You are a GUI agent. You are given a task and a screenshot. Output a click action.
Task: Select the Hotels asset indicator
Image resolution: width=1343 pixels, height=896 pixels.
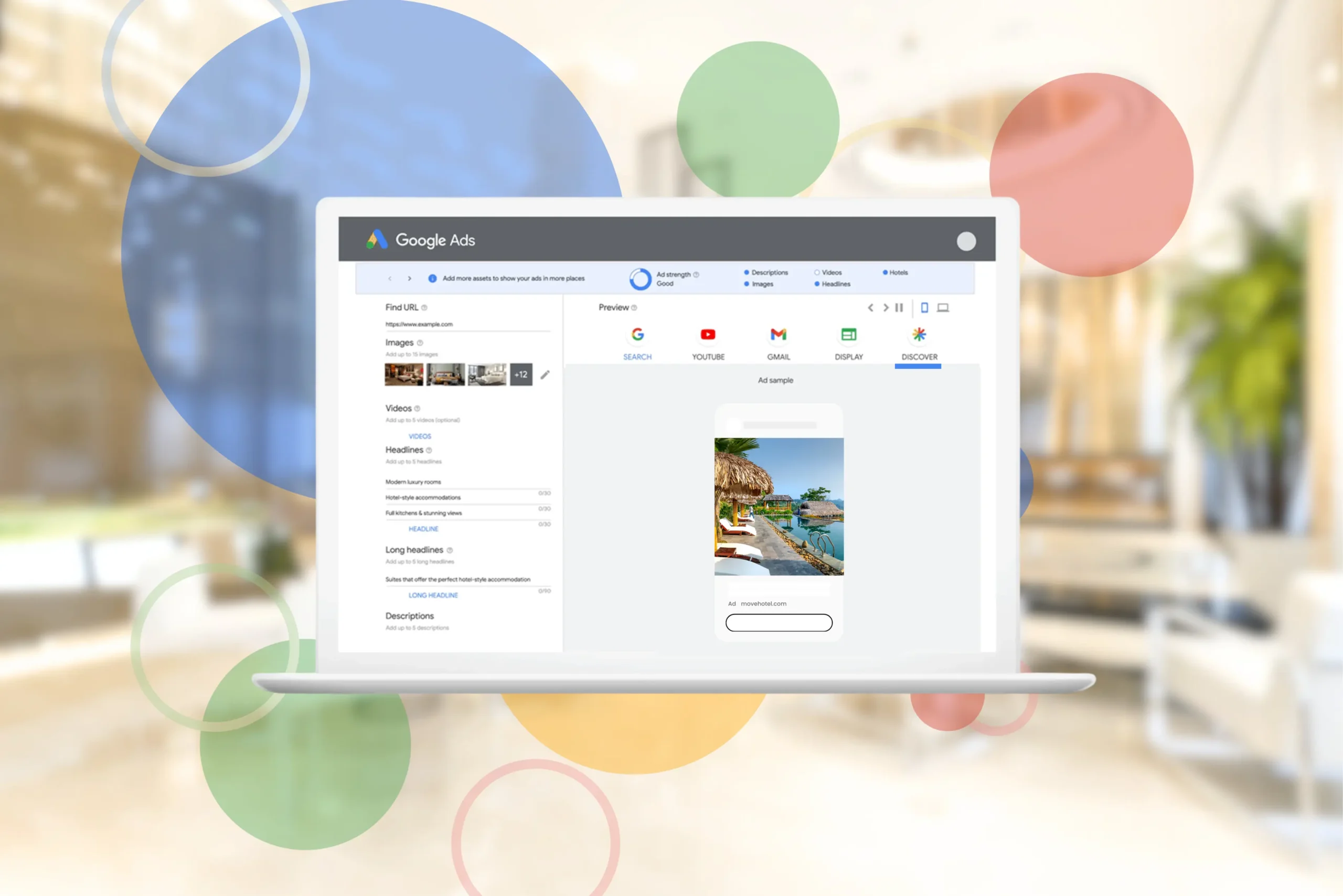pos(895,273)
